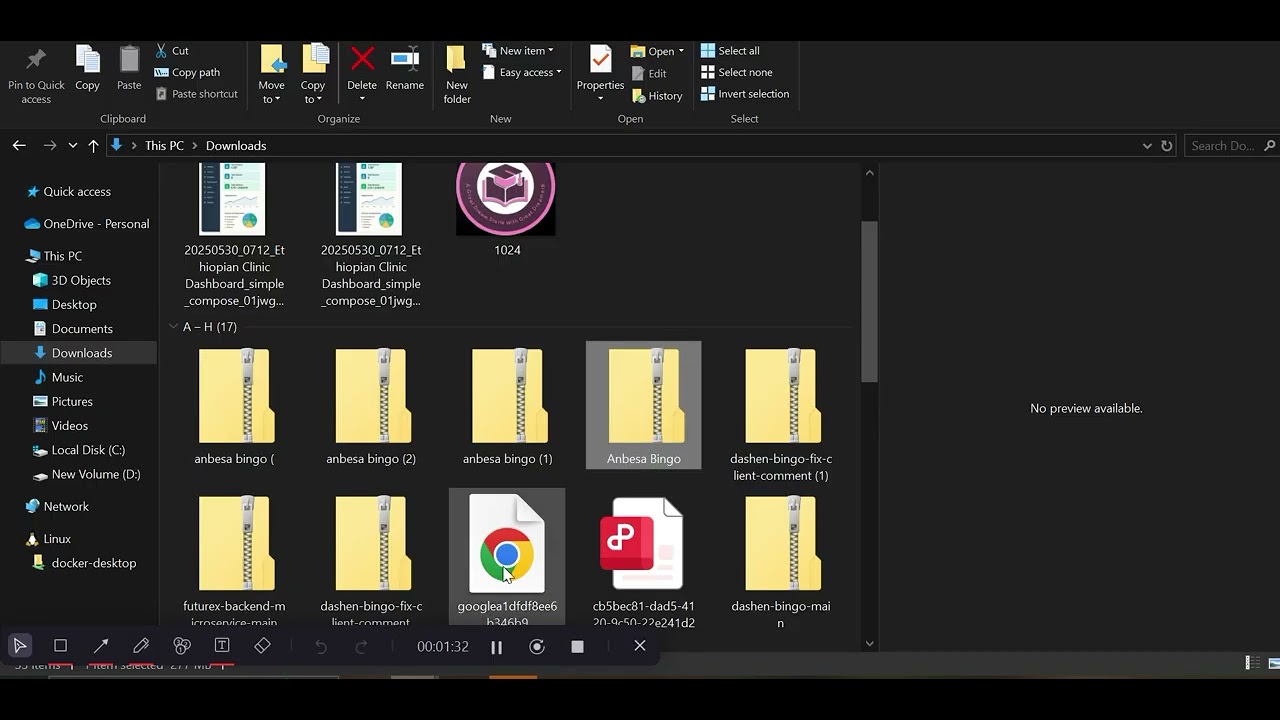Expand the Open dropdown arrow in ribbon

point(681,51)
